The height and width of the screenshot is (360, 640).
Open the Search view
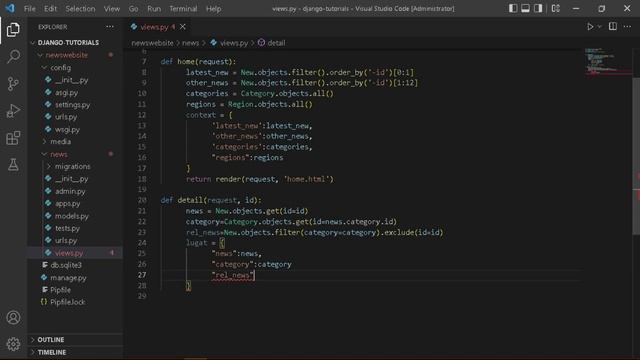pyautogui.click(x=13, y=57)
